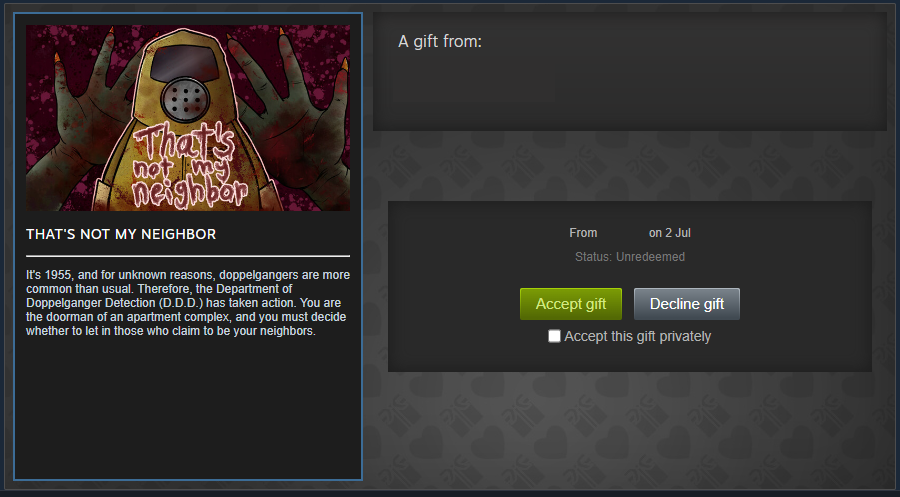Click the 'From' sender label
The height and width of the screenshot is (497, 900).
point(583,233)
